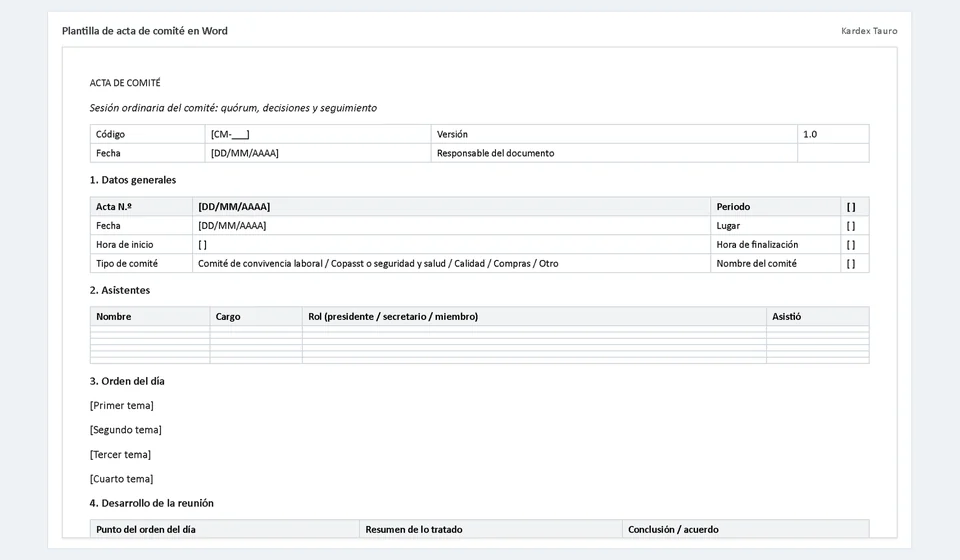Click the '[Tercer tema]' line
The width and height of the screenshot is (960, 560).
(x=121, y=454)
